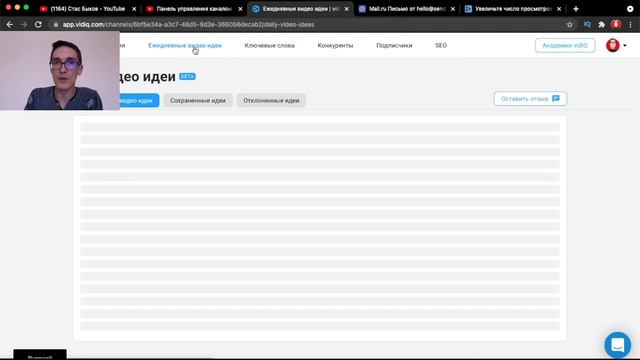Close the Mail.ru tab

453,9
